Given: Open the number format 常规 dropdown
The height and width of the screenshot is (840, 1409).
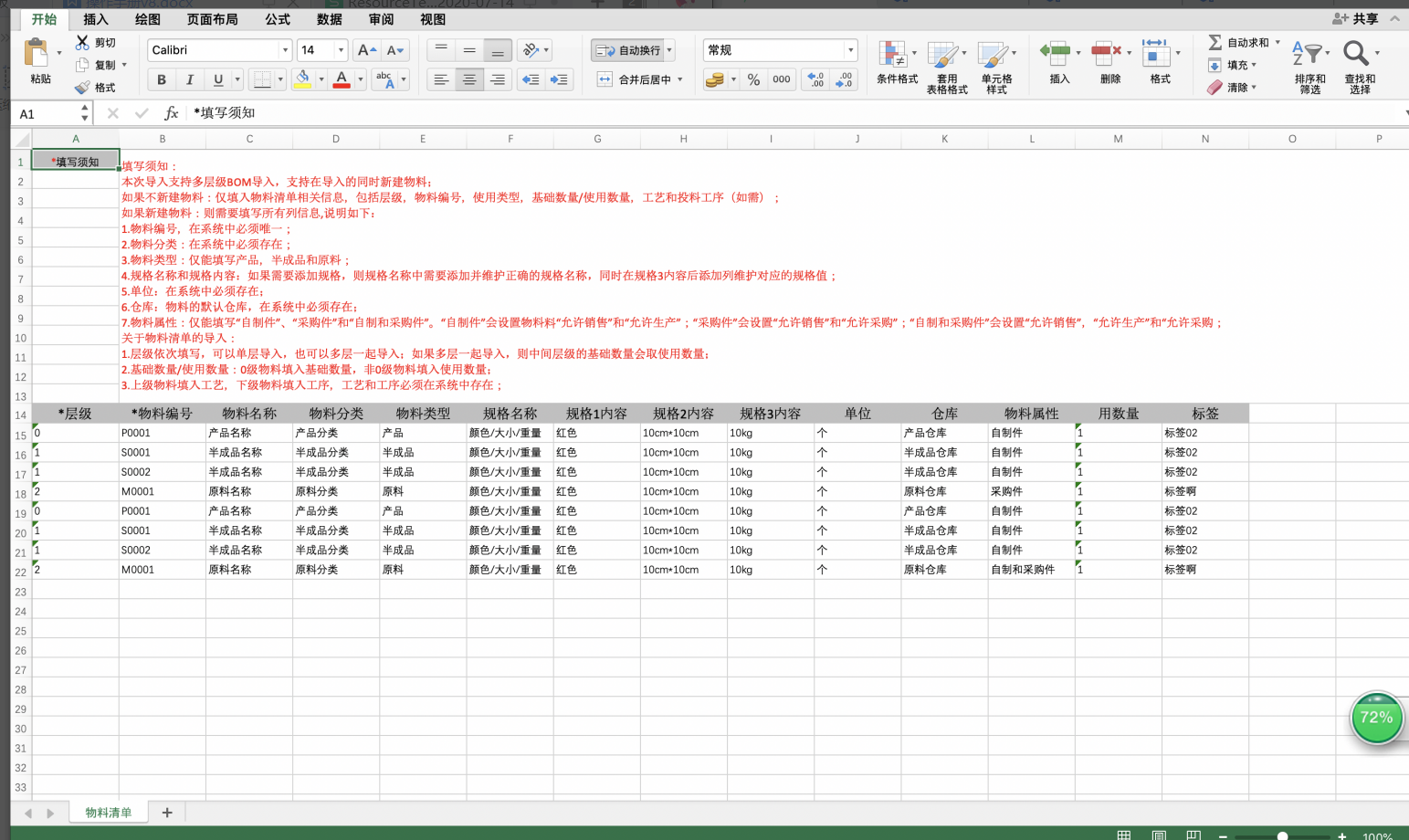Looking at the screenshot, I should pos(850,50).
